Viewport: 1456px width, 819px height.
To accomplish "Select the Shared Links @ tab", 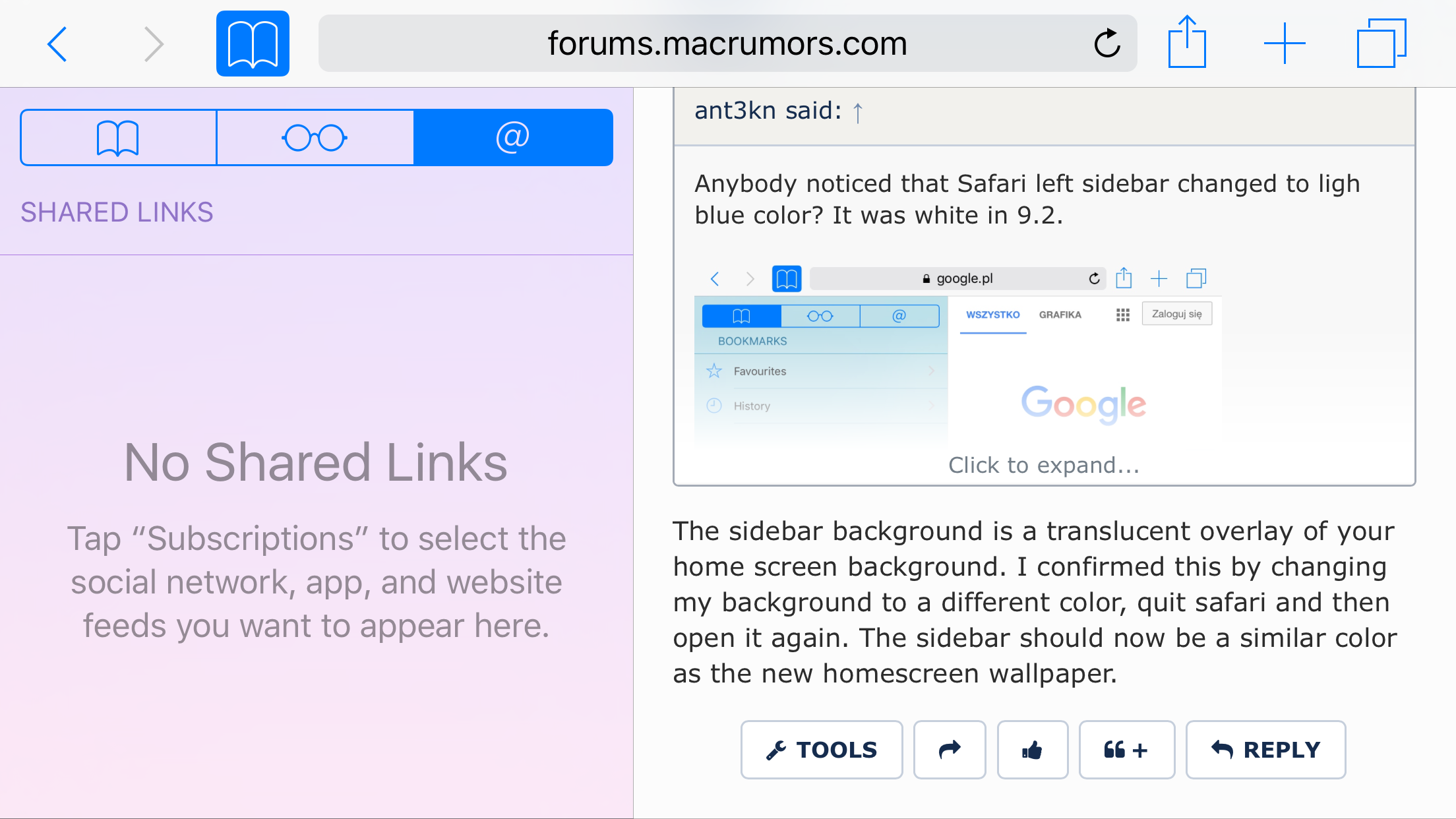I will point(513,138).
